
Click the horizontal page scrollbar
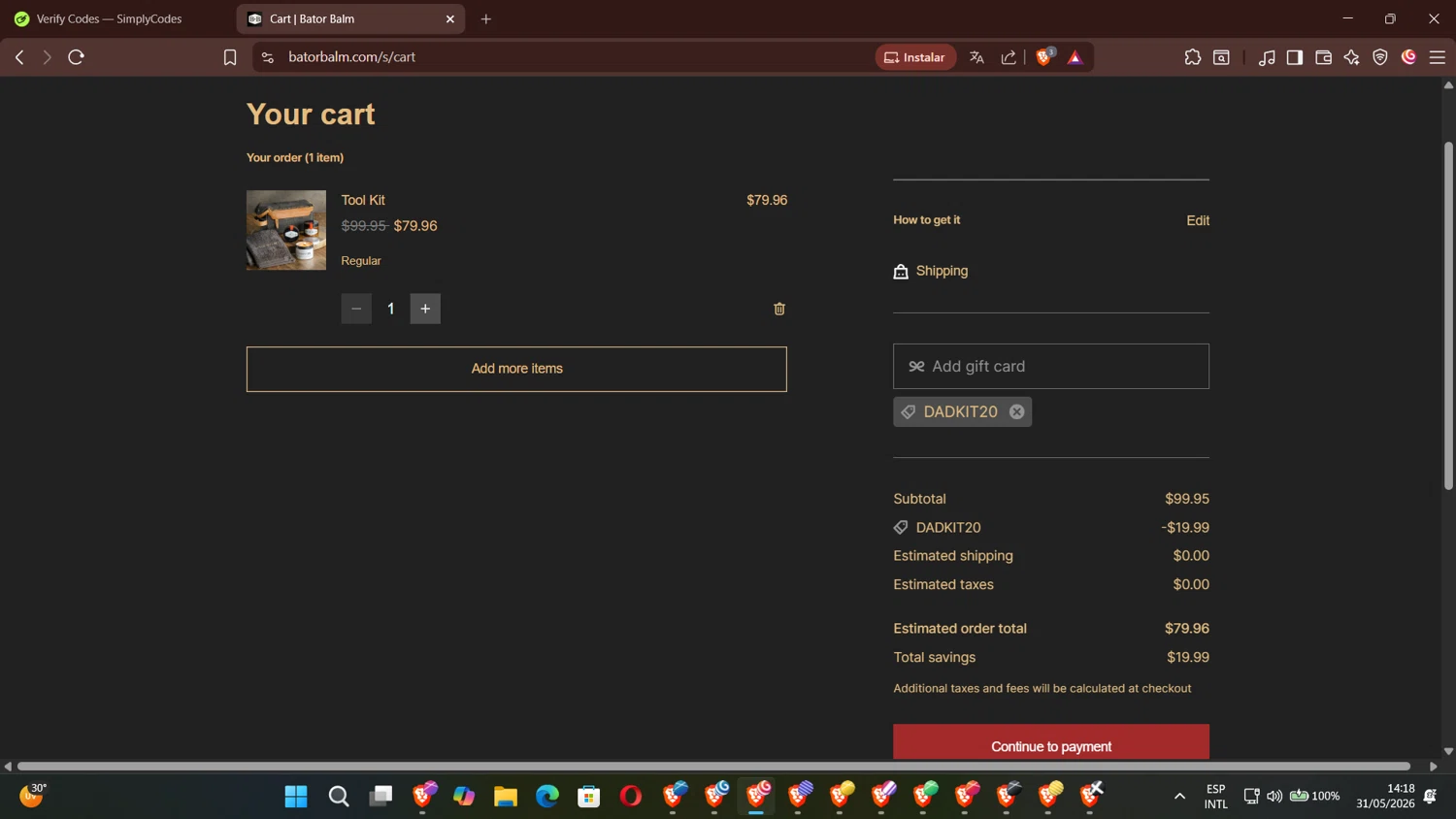[713, 767]
